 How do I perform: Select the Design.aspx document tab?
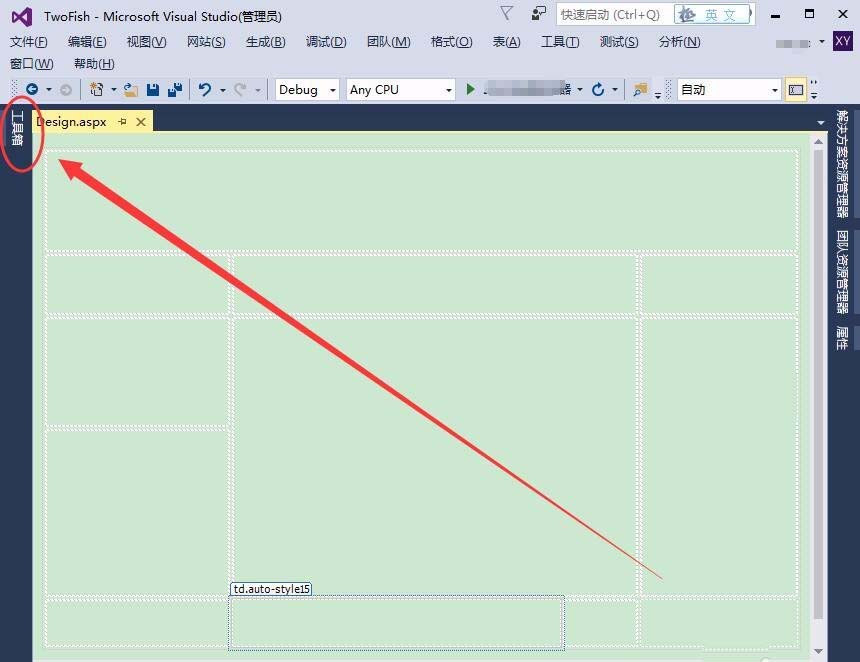72,121
